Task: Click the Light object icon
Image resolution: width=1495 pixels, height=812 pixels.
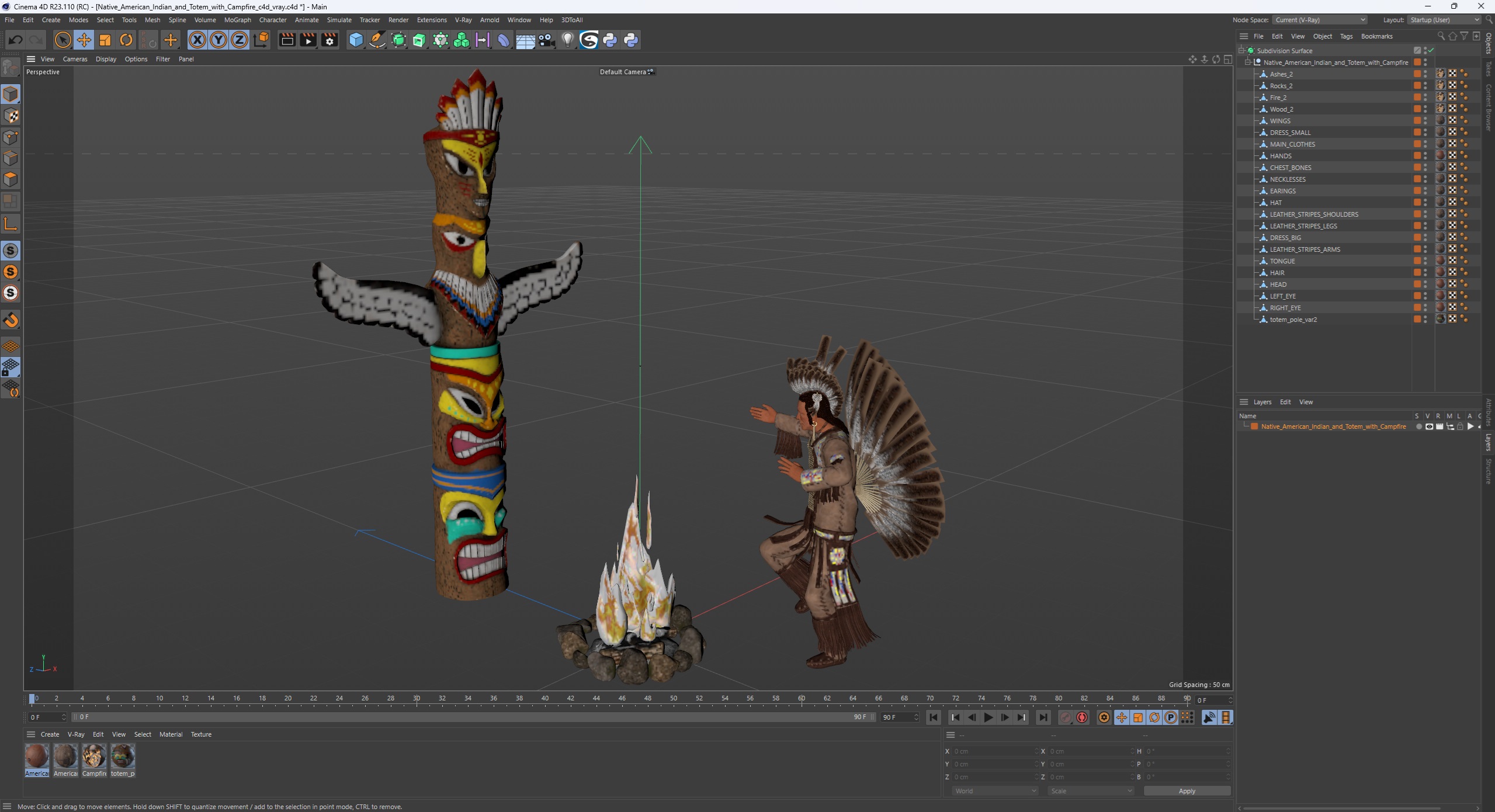Action: (x=567, y=40)
